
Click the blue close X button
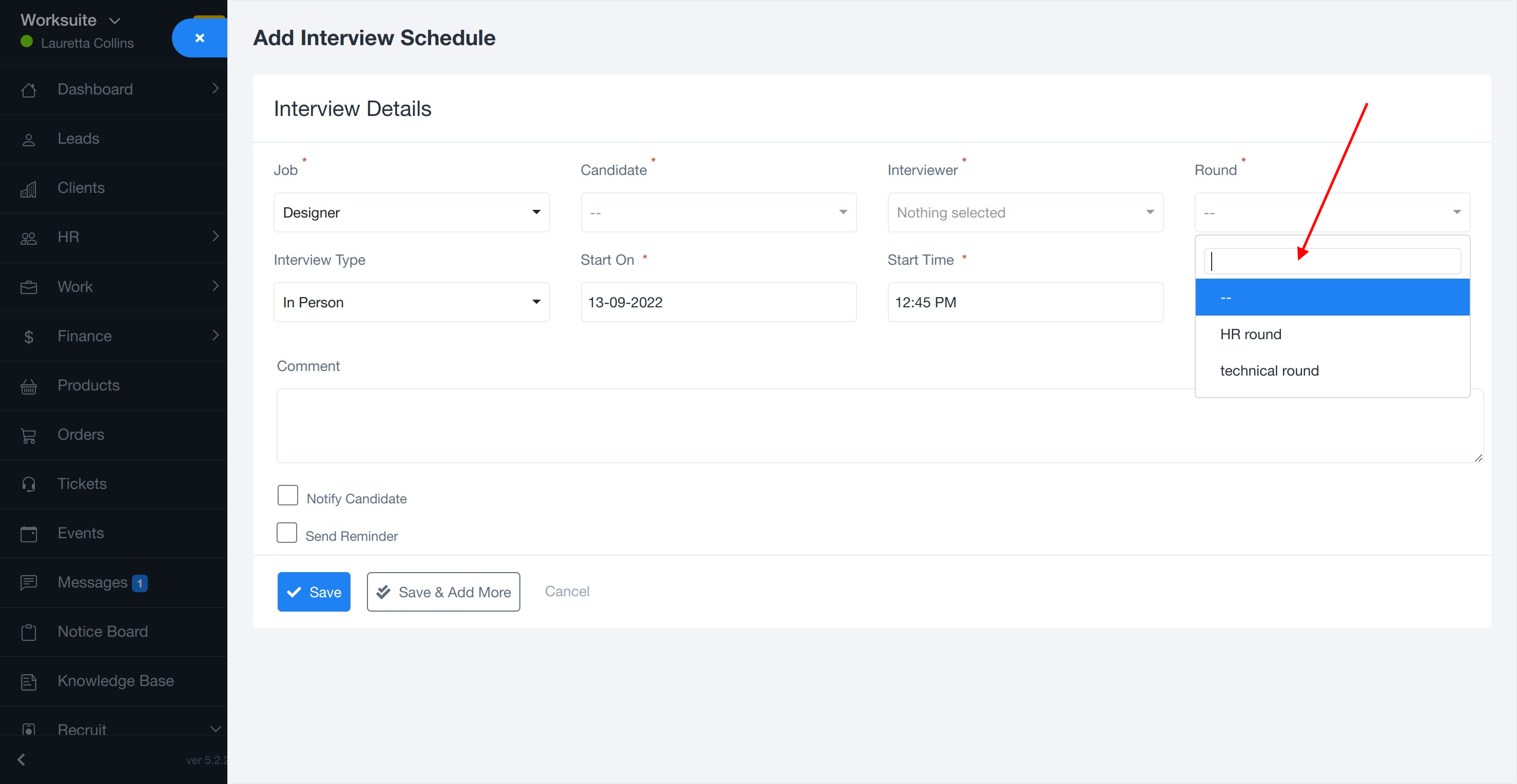(x=200, y=37)
